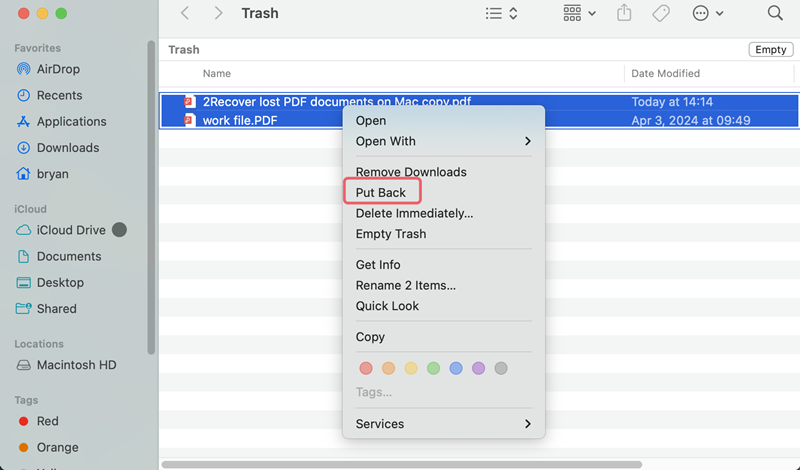The height and width of the screenshot is (470, 800).
Task: Click the Empty button
Action: tap(770, 50)
